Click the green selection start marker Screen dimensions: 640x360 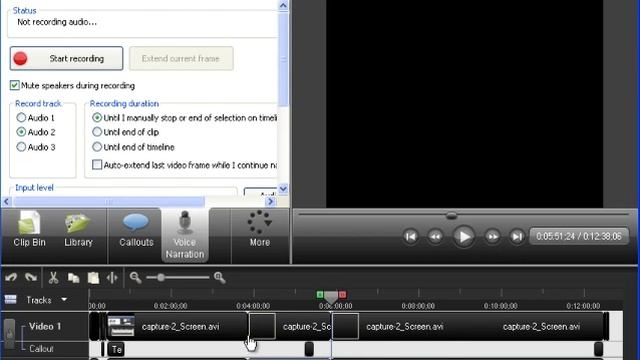coord(320,295)
